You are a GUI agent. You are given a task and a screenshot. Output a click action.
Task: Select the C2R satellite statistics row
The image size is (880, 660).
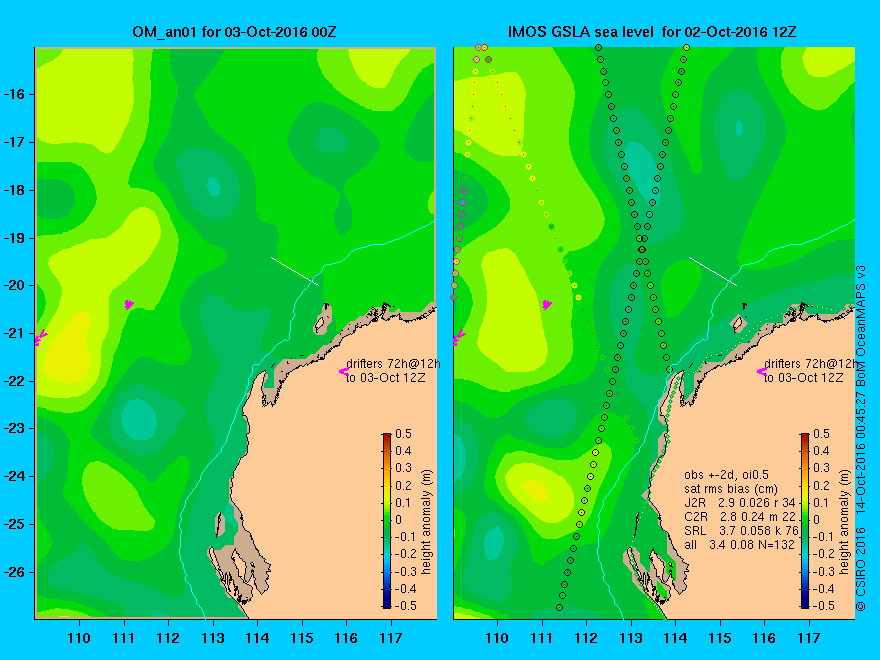(x=740, y=517)
